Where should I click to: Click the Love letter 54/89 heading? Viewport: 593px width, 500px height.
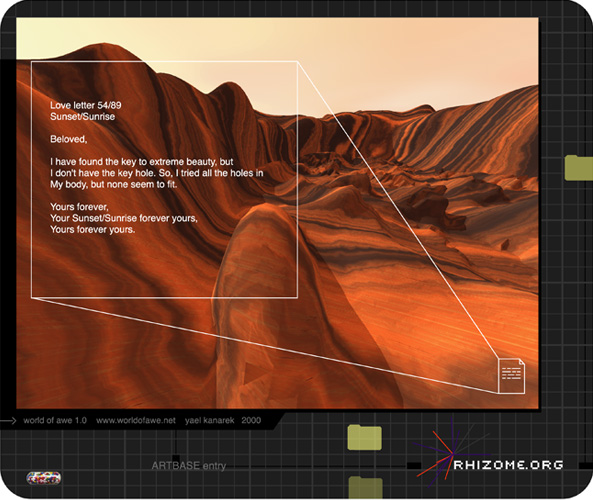pyautogui.click(x=86, y=105)
